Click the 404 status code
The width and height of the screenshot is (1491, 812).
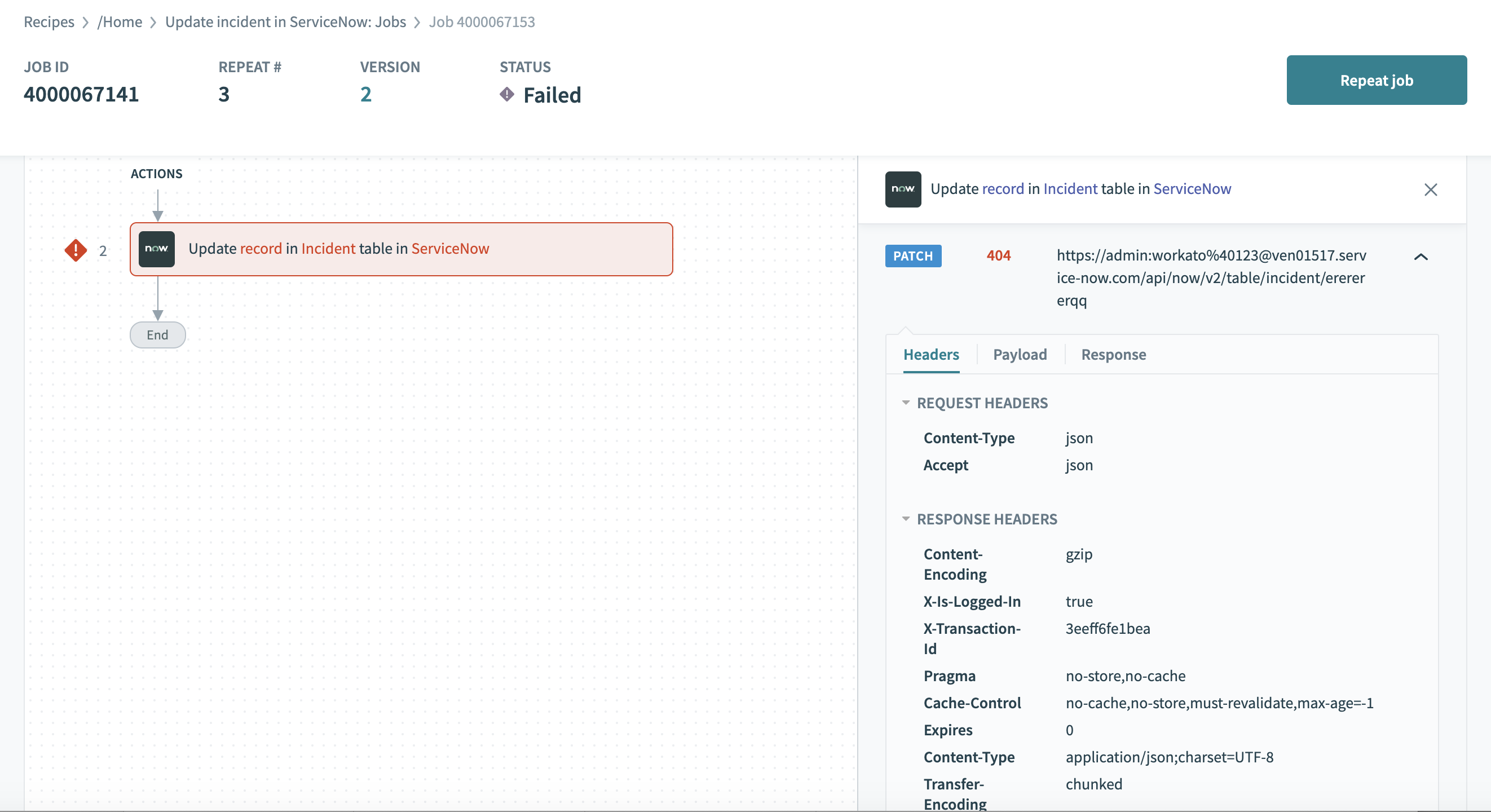click(998, 255)
